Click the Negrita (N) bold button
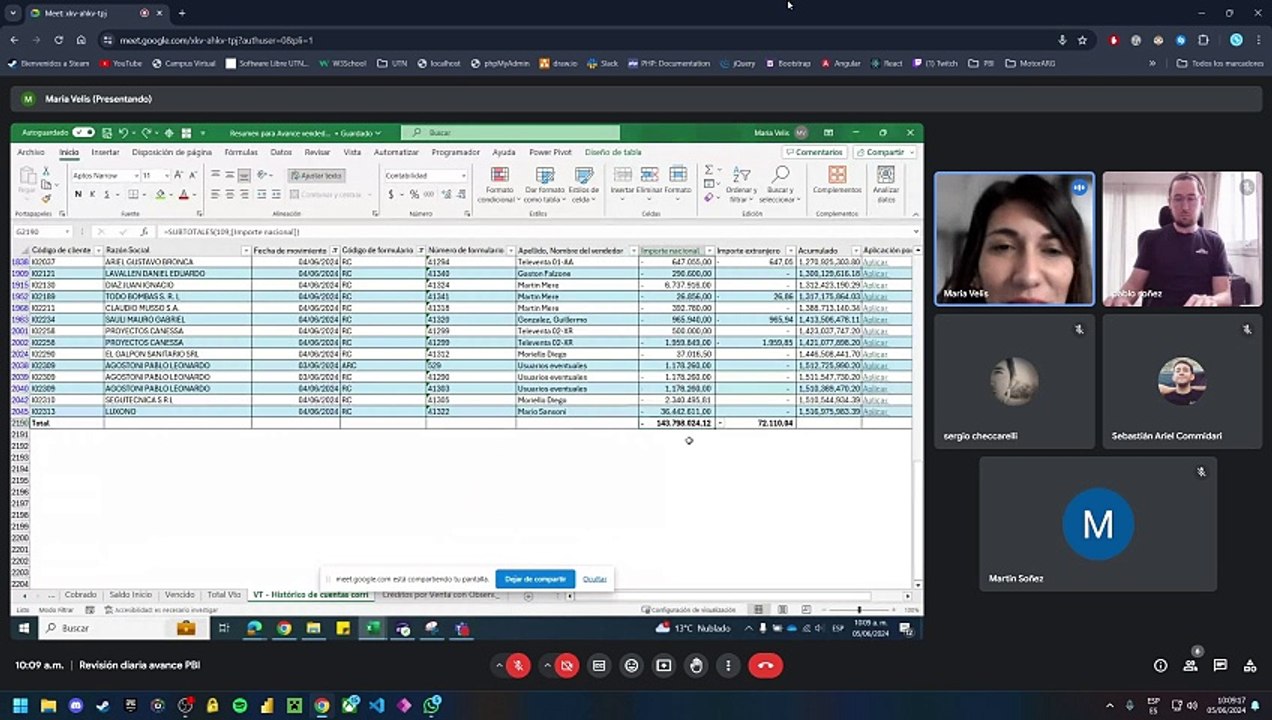 click(x=78, y=194)
